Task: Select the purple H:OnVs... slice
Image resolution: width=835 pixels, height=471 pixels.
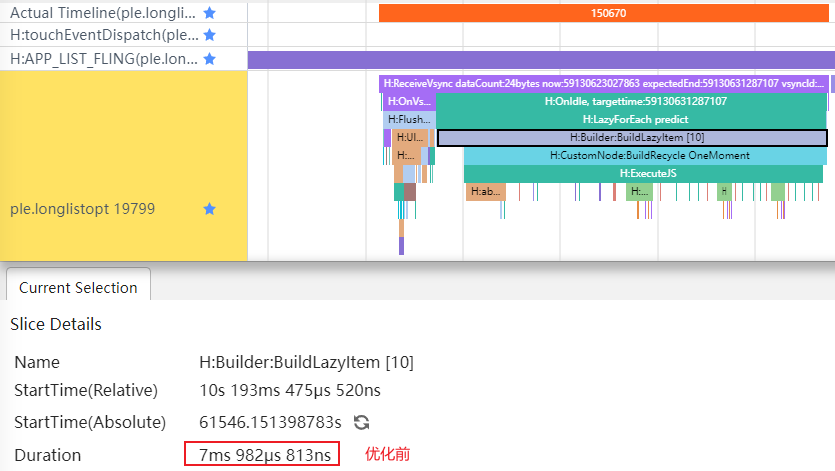Action: tap(409, 101)
